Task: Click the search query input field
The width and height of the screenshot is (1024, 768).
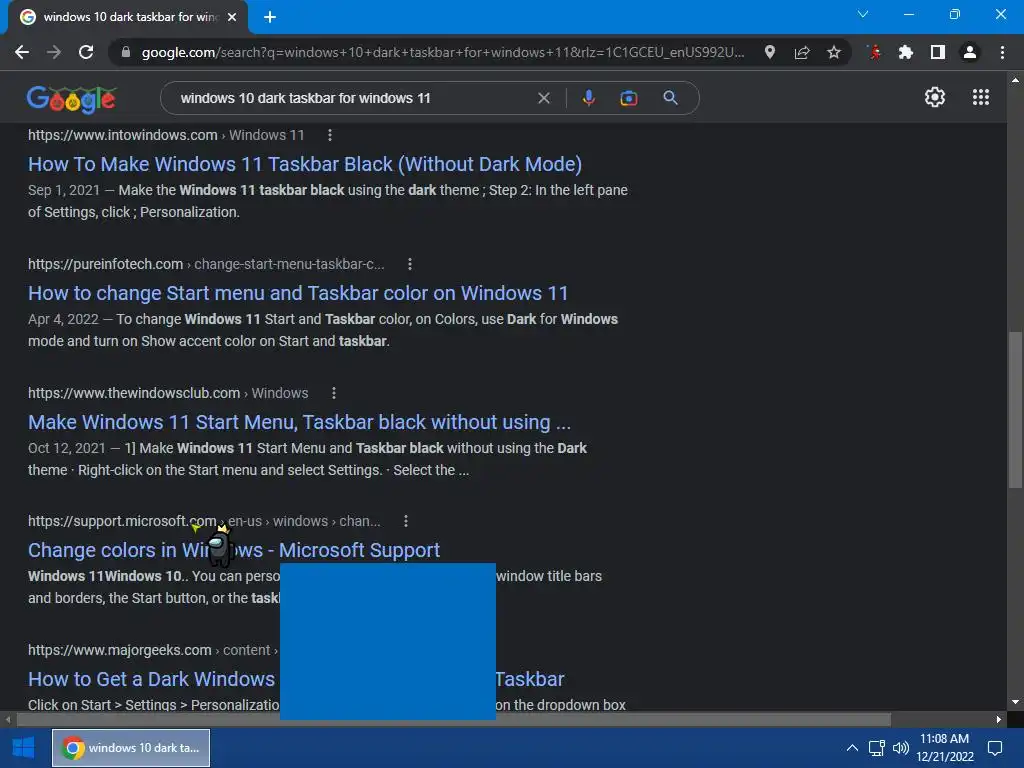Action: tap(353, 98)
